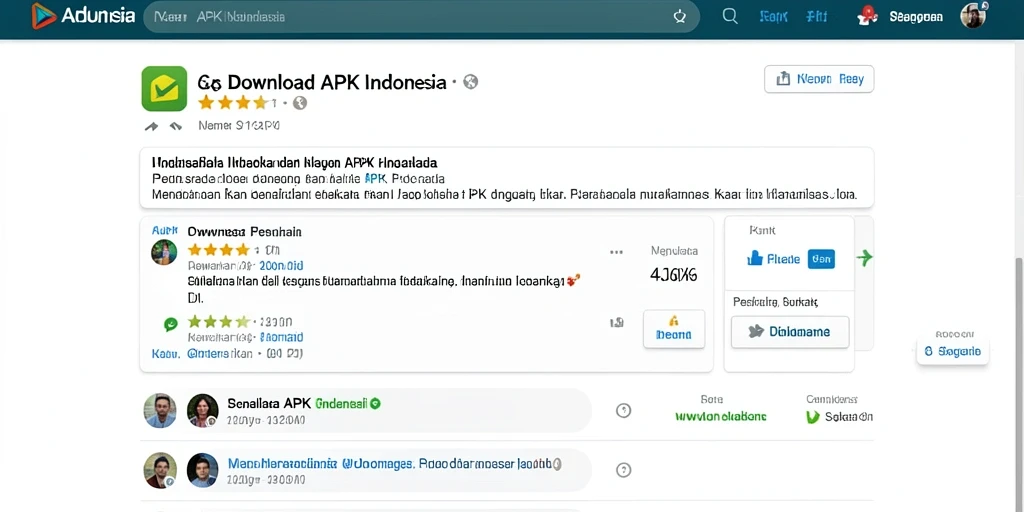1024x512 pixels.
Task: Click the green chat bubble icon
Action: pos(170,324)
